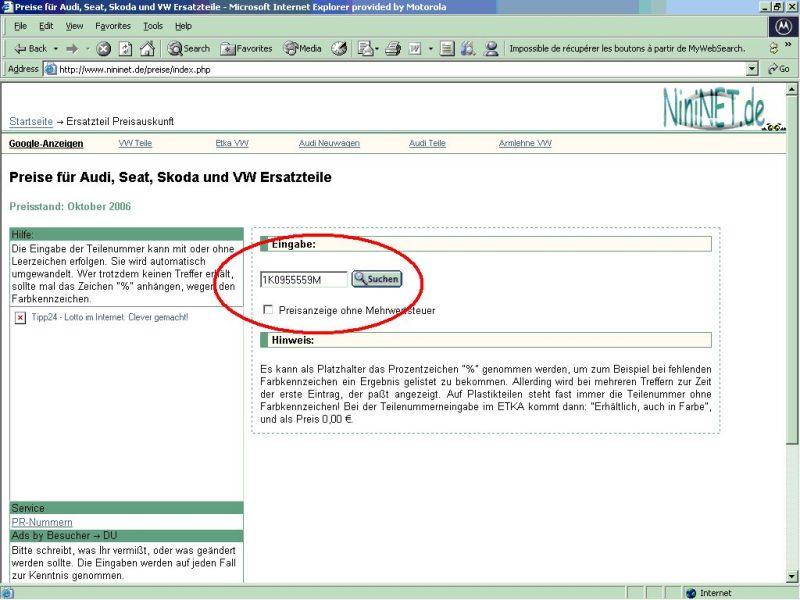Toggle 'Preisanzeige ohne Mehrwertsteuer' checkbox
The height and width of the screenshot is (600, 800).
268,309
